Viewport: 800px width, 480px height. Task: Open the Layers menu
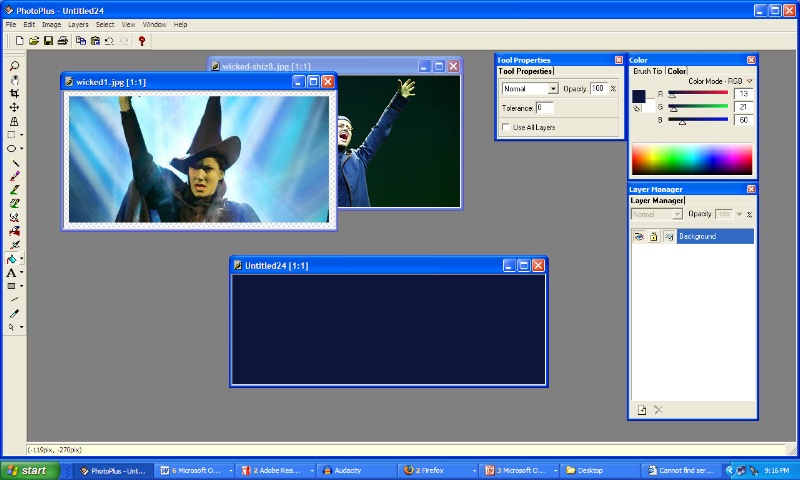78,24
